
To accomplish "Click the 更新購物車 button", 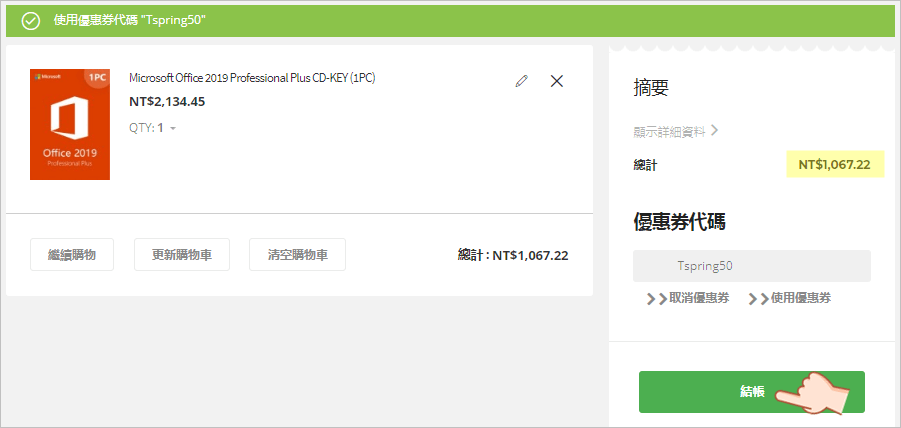I will (x=182, y=255).
